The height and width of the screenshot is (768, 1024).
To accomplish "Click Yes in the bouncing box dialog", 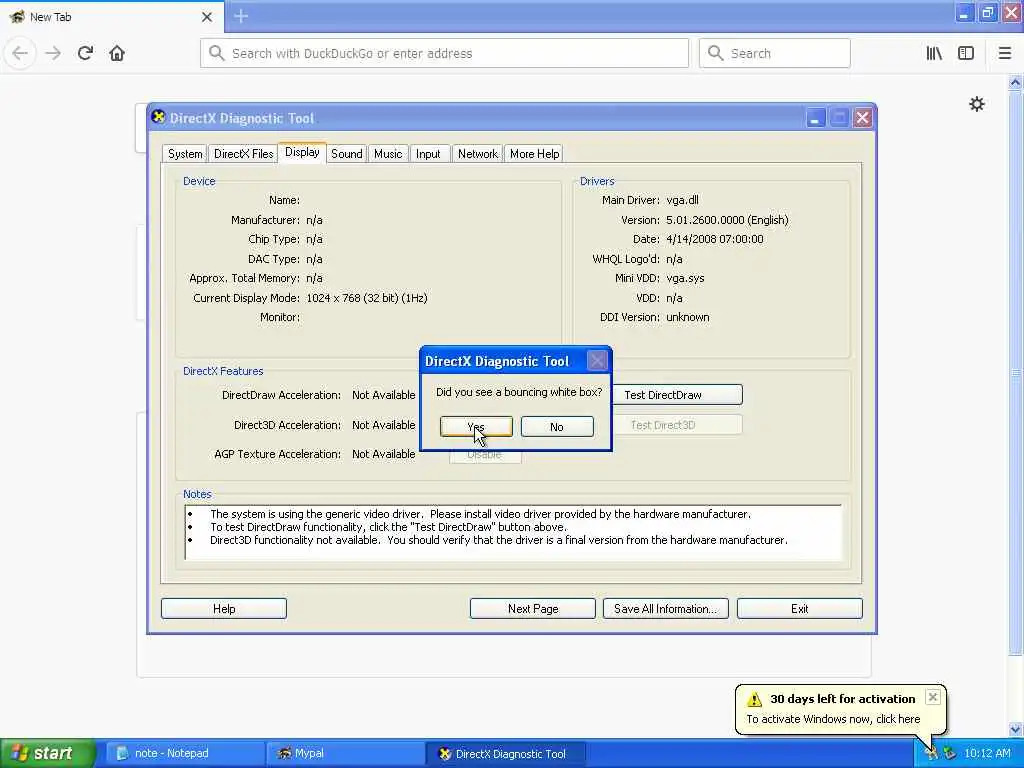I will point(476,426).
